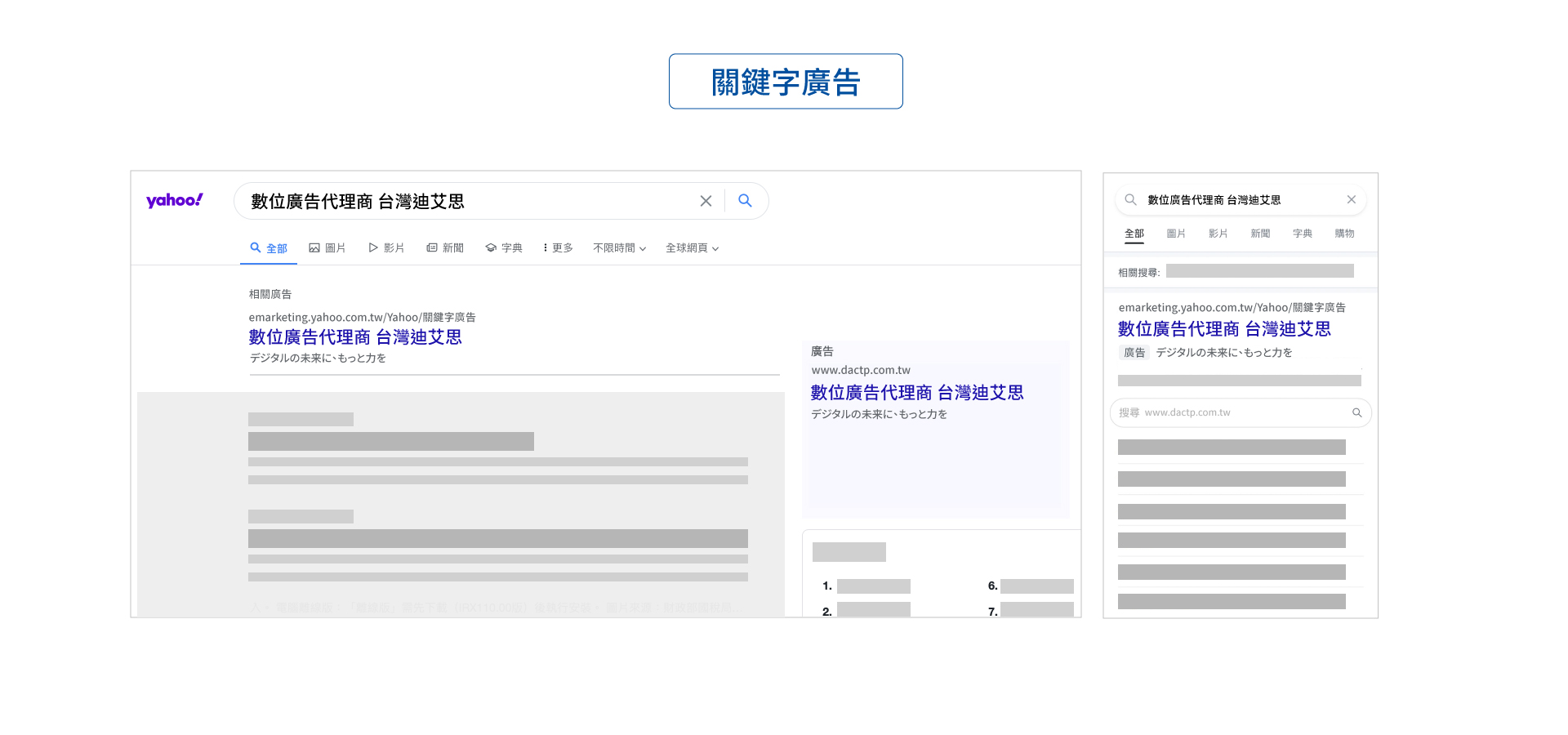Open the 不限時間 time filter dropdown
Screen dimensions: 1568x735
[x=619, y=248]
